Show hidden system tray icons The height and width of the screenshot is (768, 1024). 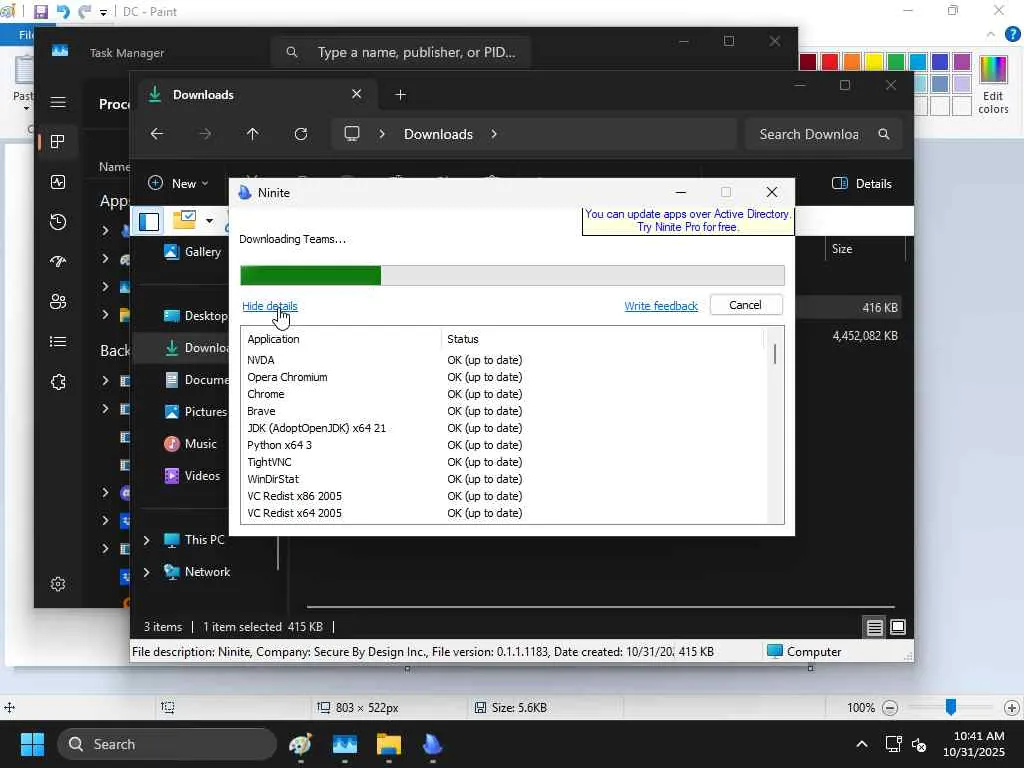coord(862,744)
